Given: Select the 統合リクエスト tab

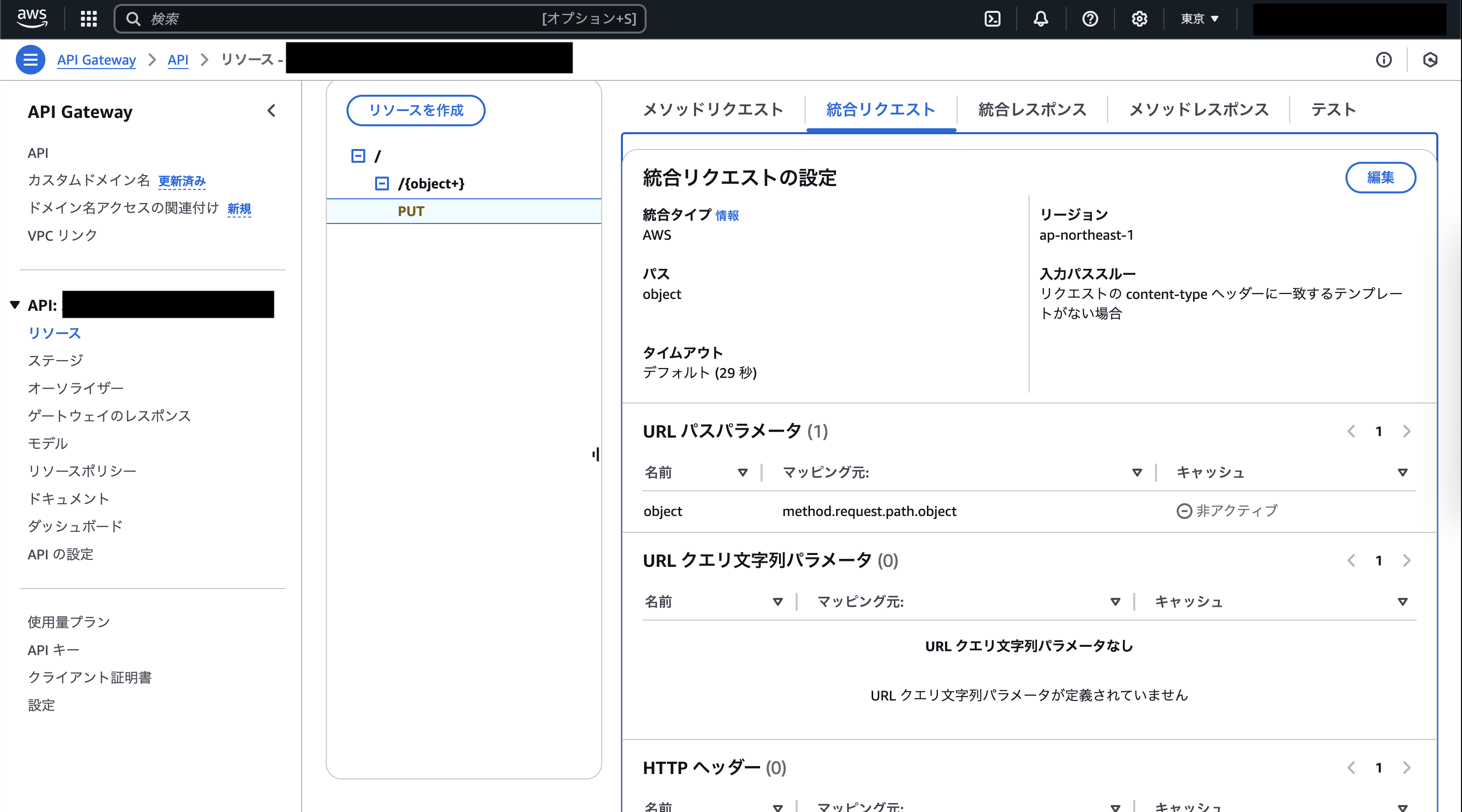Looking at the screenshot, I should pos(881,110).
